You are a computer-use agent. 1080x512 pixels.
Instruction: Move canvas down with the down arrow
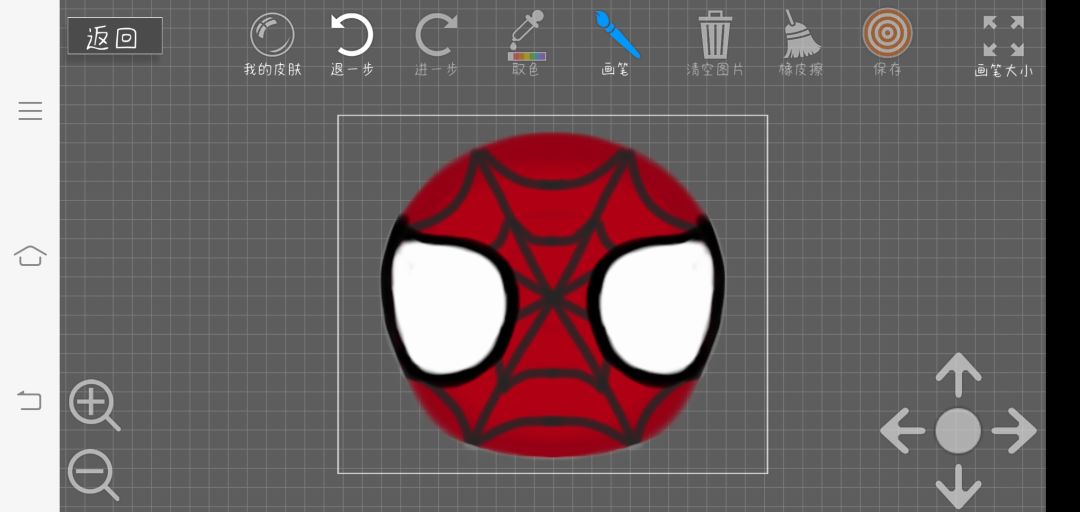(958, 487)
